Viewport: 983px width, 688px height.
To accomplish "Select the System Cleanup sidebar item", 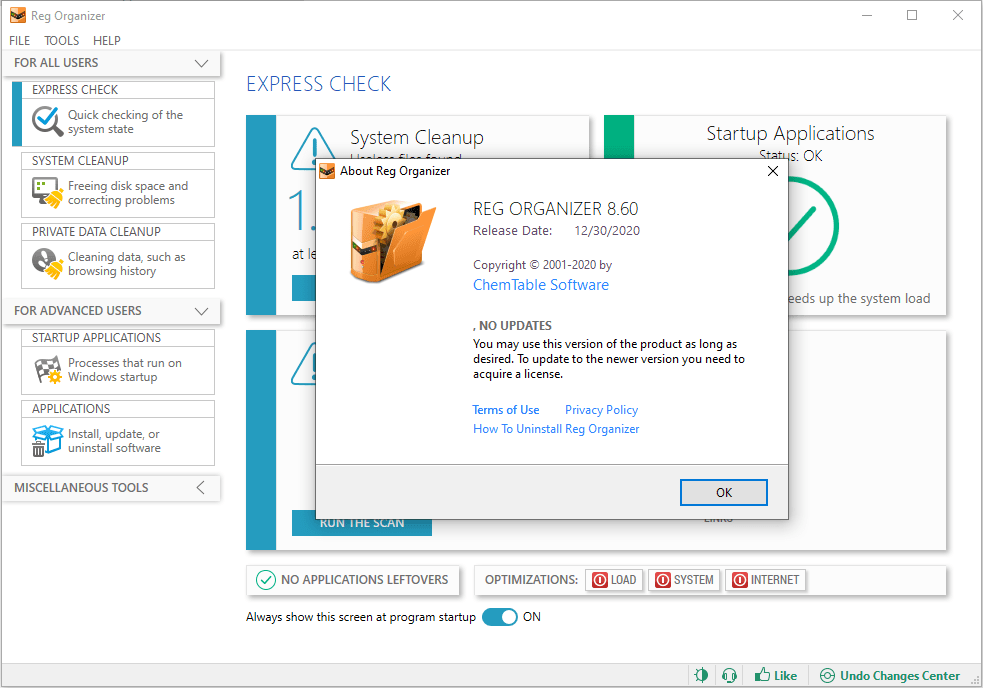I will click(x=118, y=184).
